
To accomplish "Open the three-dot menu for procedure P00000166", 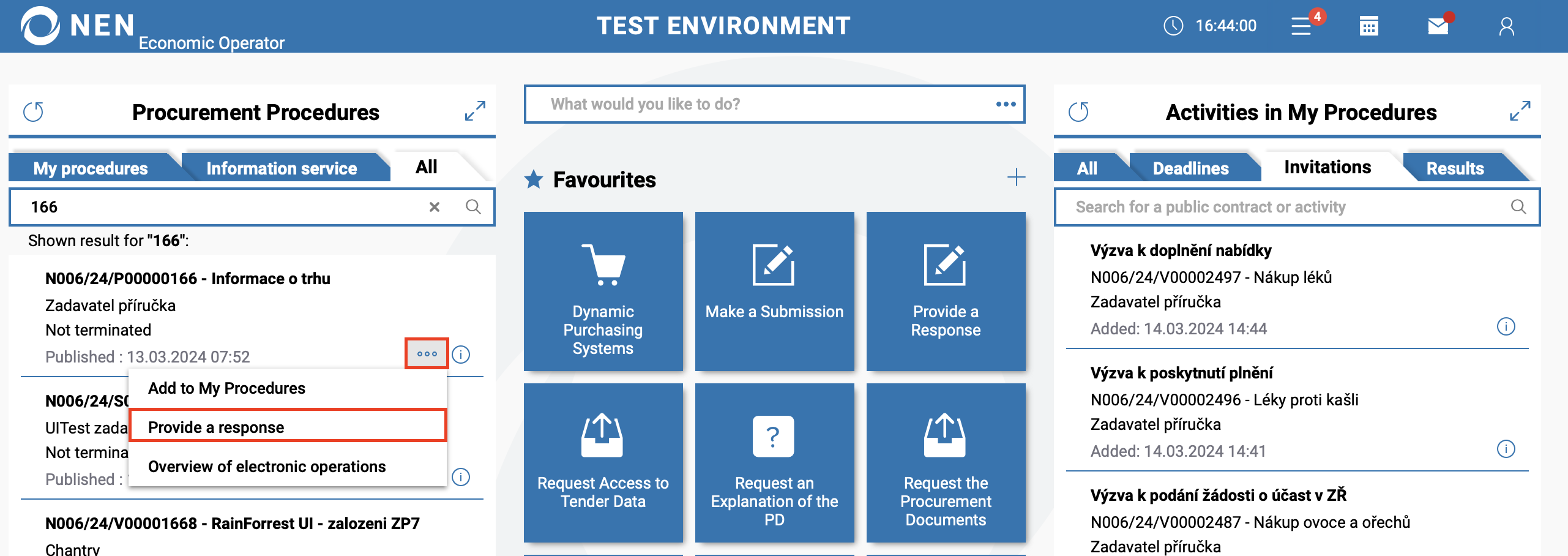I will pos(427,354).
